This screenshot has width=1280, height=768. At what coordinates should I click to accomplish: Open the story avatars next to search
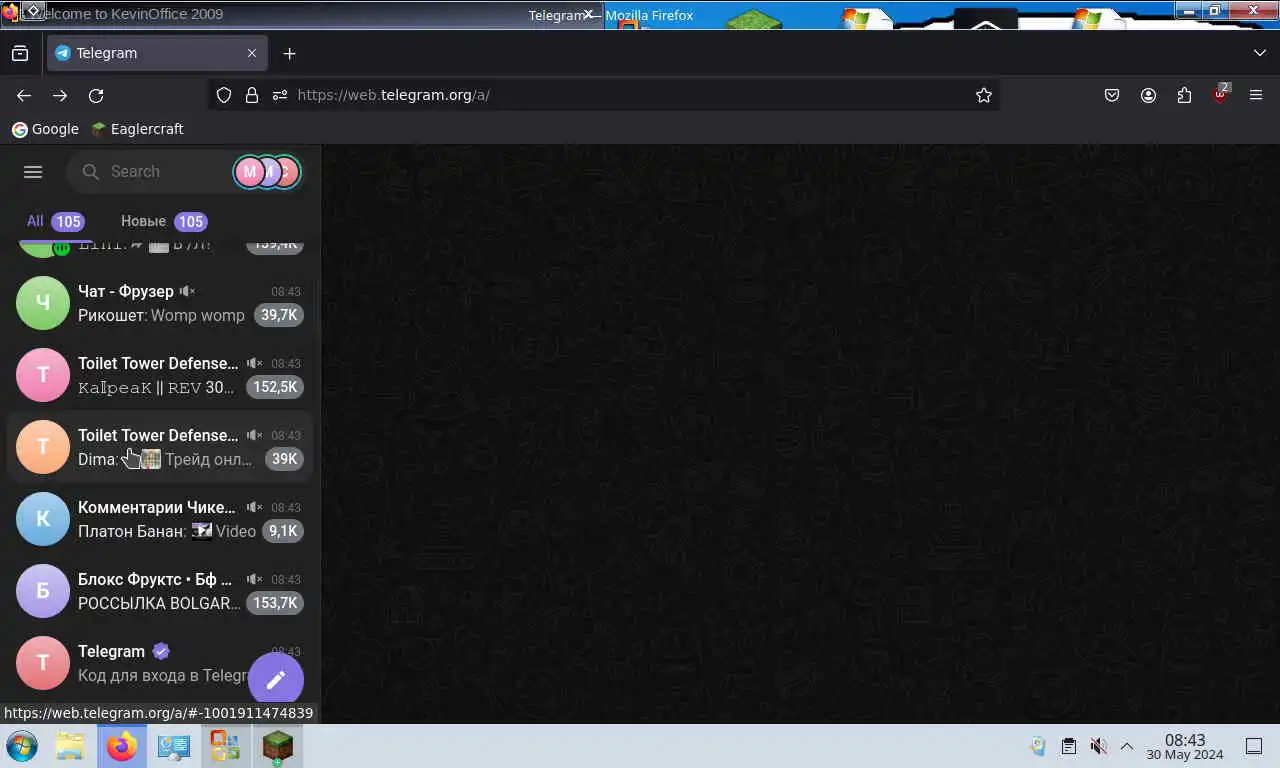click(x=267, y=172)
